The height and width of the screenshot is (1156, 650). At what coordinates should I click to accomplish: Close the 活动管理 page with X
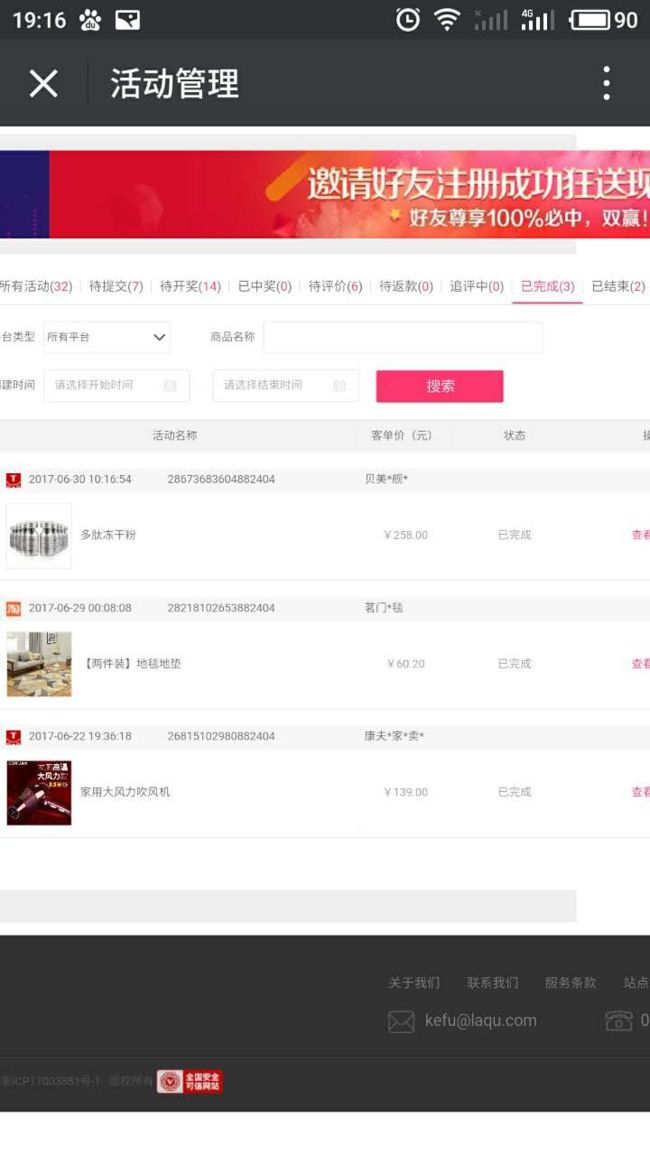pyautogui.click(x=43, y=83)
